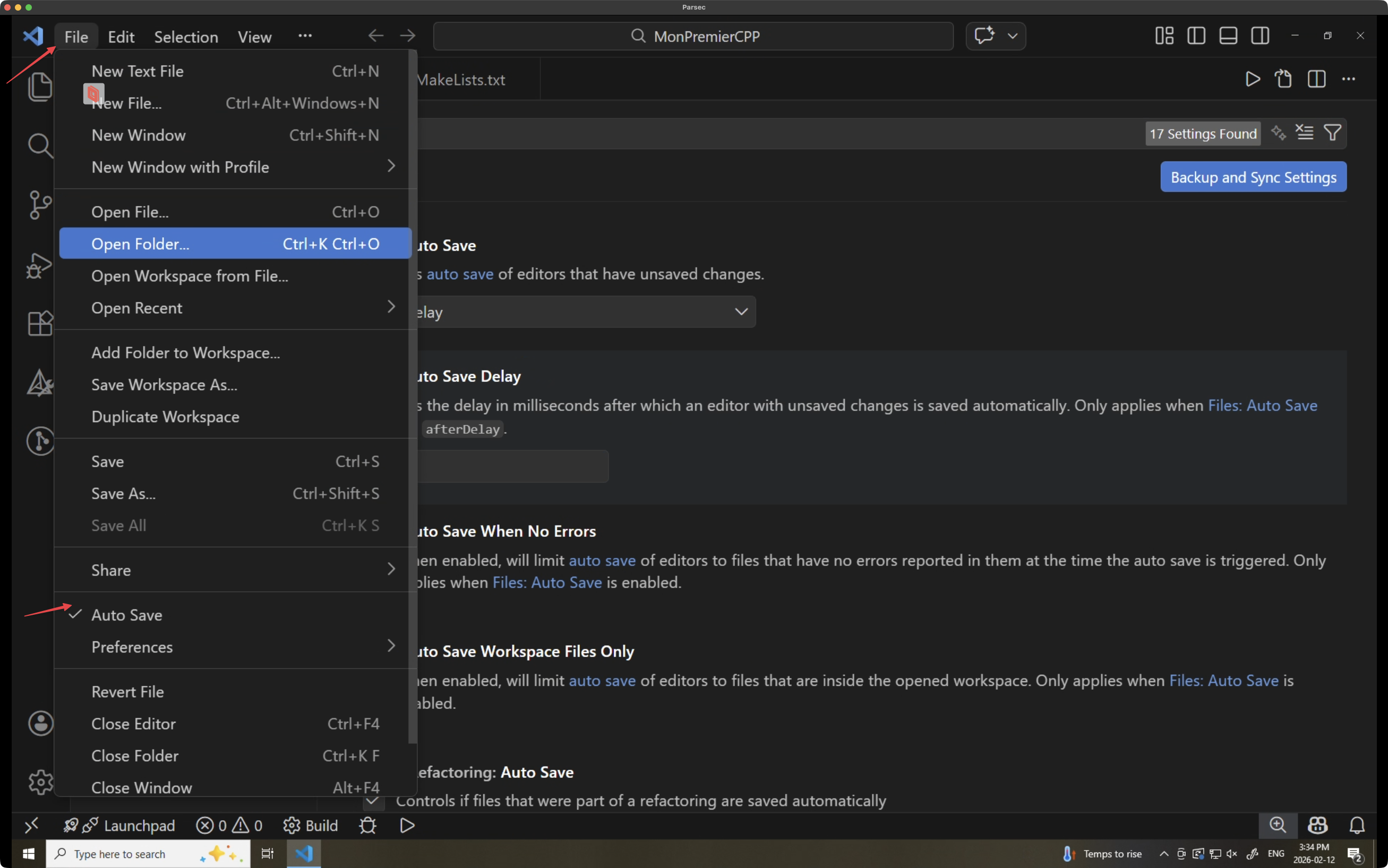The image size is (1388, 868).
Task: Click the Open Settings (JSON) file icon
Action: (1283, 79)
